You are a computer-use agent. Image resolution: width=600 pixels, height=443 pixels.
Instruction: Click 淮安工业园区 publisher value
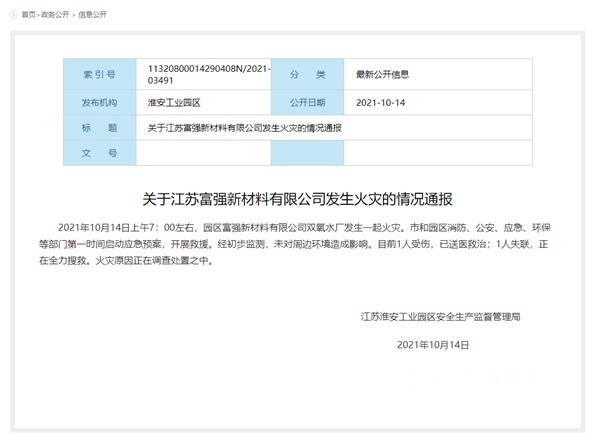coord(174,103)
